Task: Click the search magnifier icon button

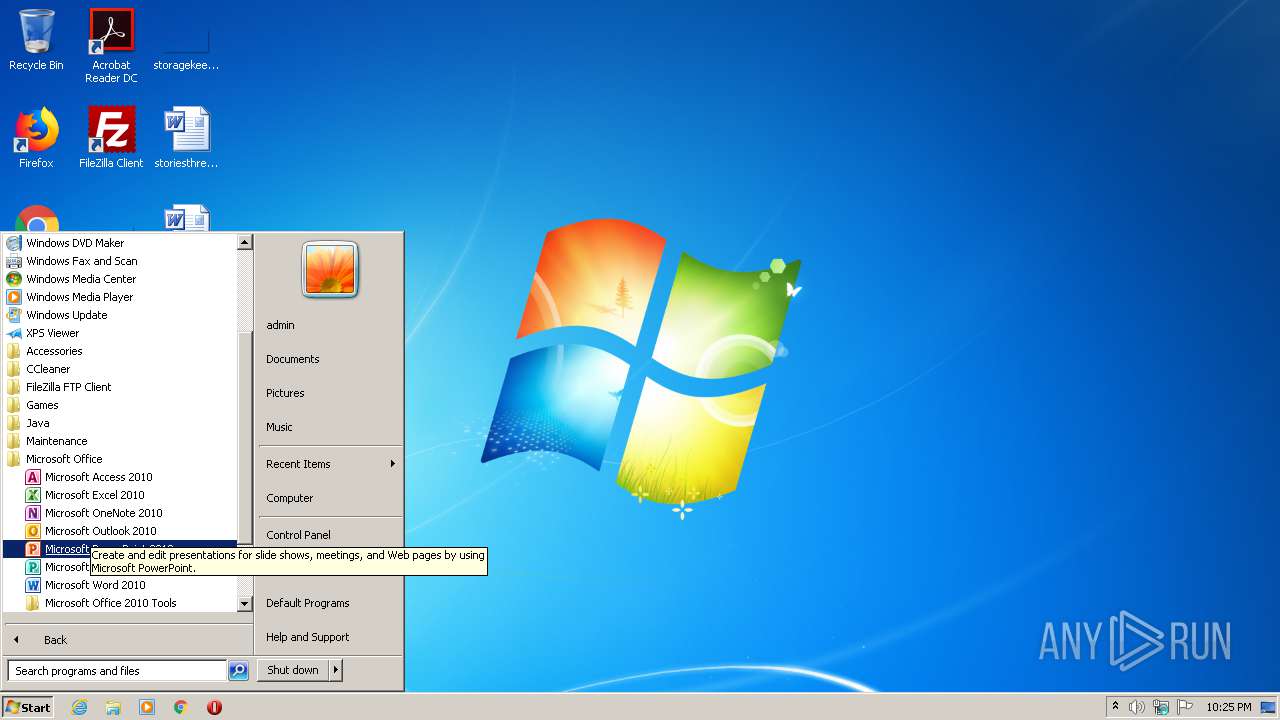Action: coord(238,671)
